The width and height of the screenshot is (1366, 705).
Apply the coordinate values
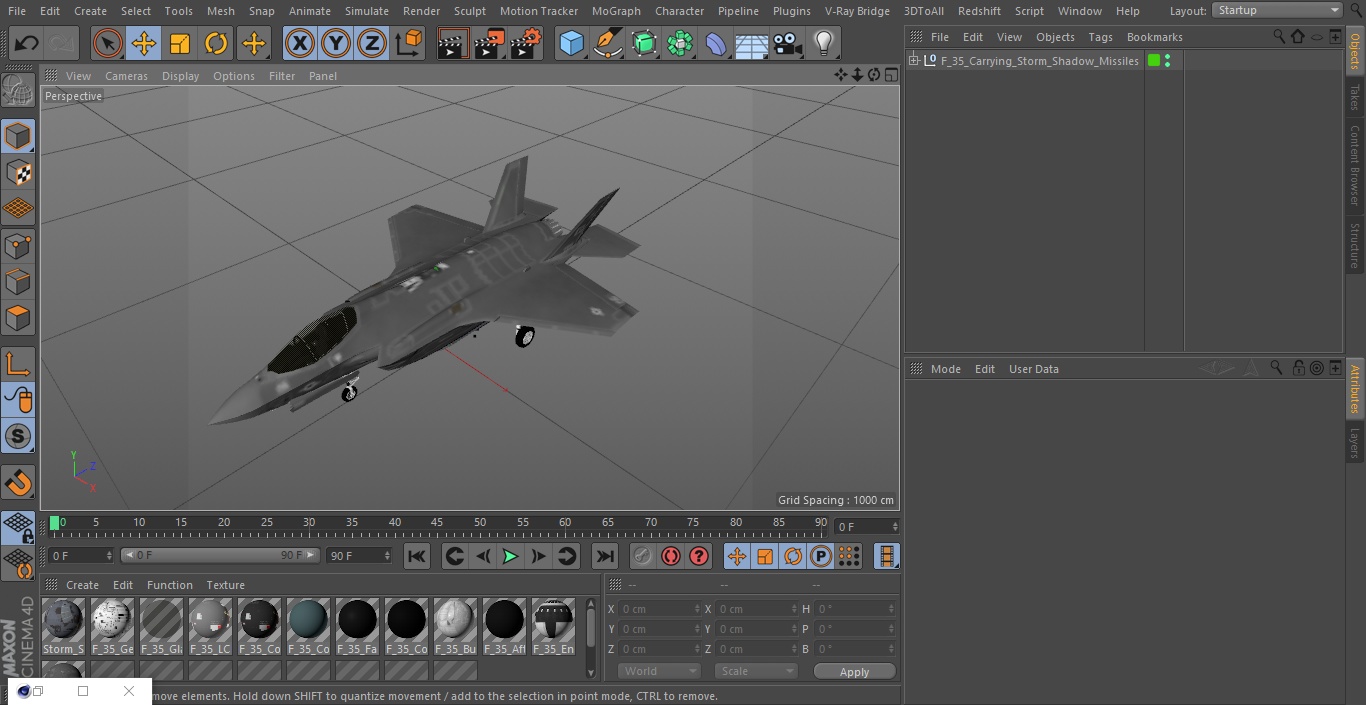(x=854, y=672)
